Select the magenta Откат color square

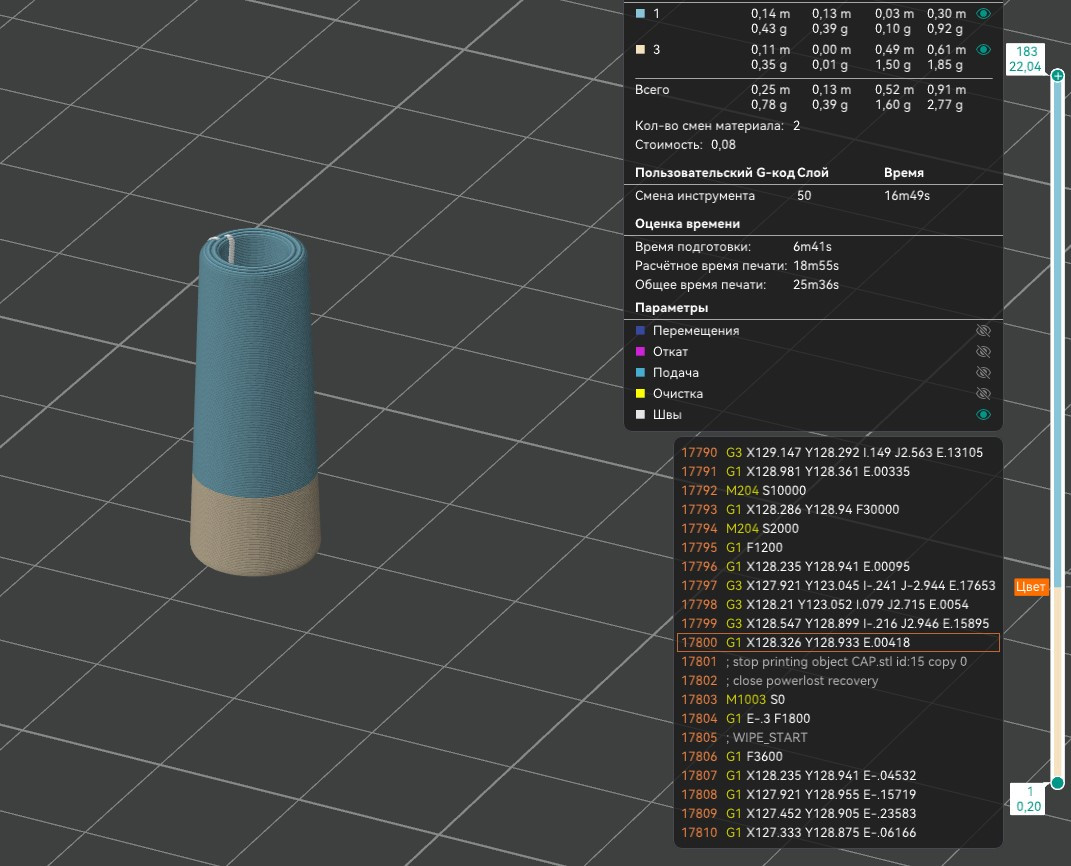tap(640, 352)
